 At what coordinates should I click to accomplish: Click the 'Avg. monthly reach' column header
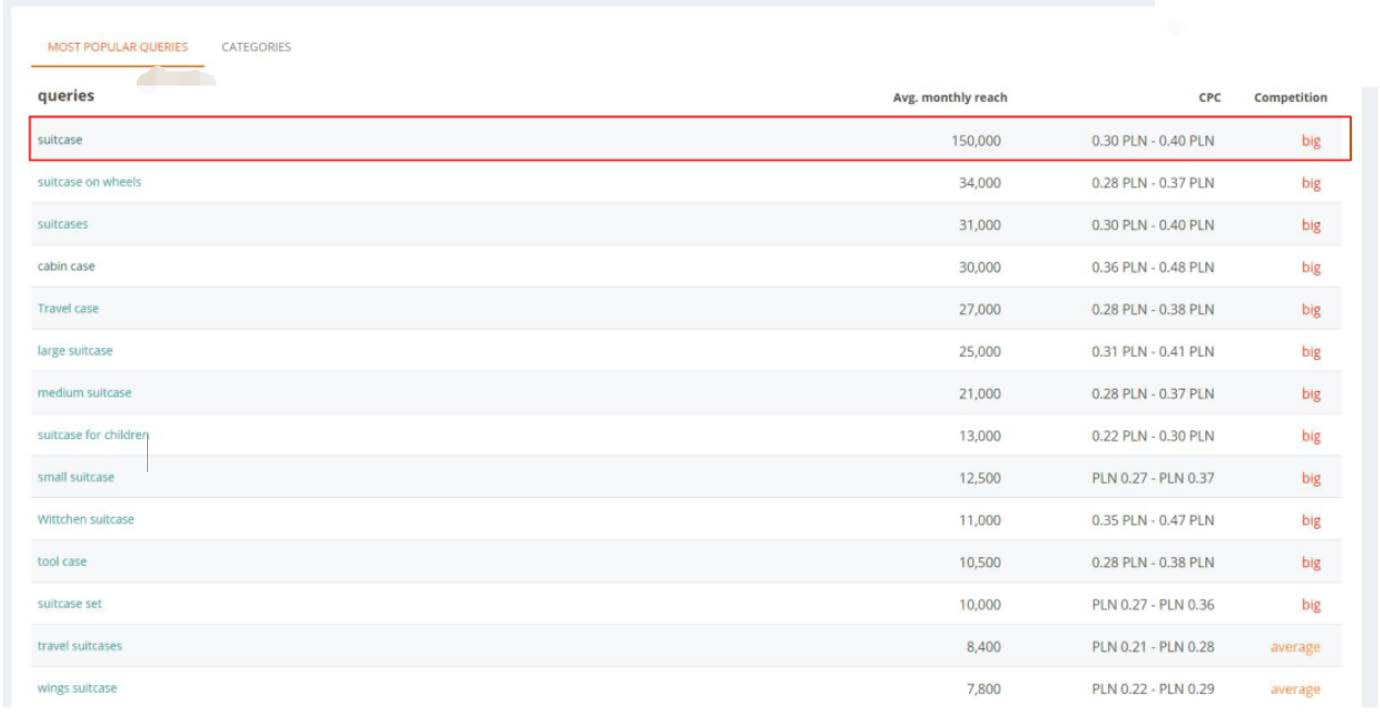pos(950,98)
